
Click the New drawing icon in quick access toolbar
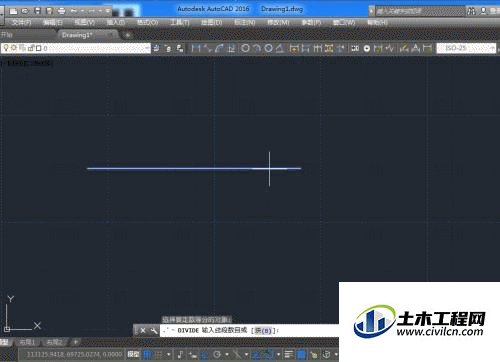click(x=13, y=11)
